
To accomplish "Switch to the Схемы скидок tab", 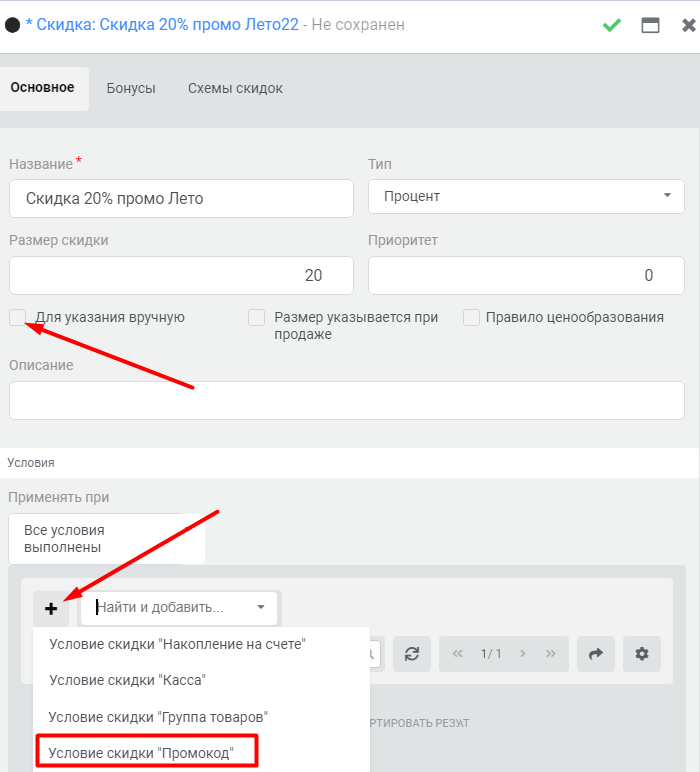I will (235, 88).
